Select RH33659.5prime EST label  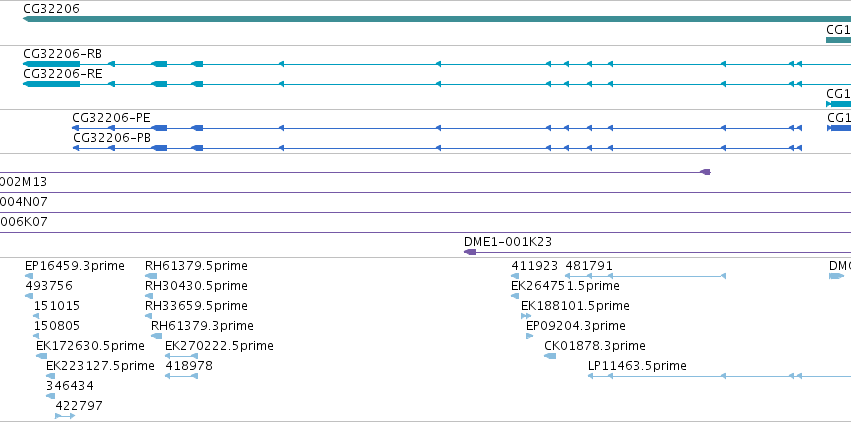click(x=196, y=306)
